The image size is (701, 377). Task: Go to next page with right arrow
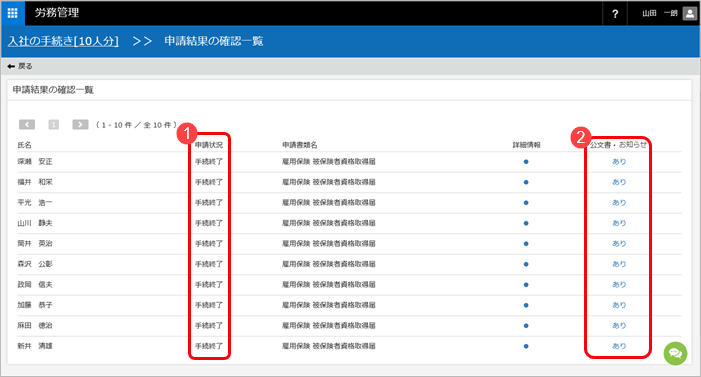tap(80, 125)
